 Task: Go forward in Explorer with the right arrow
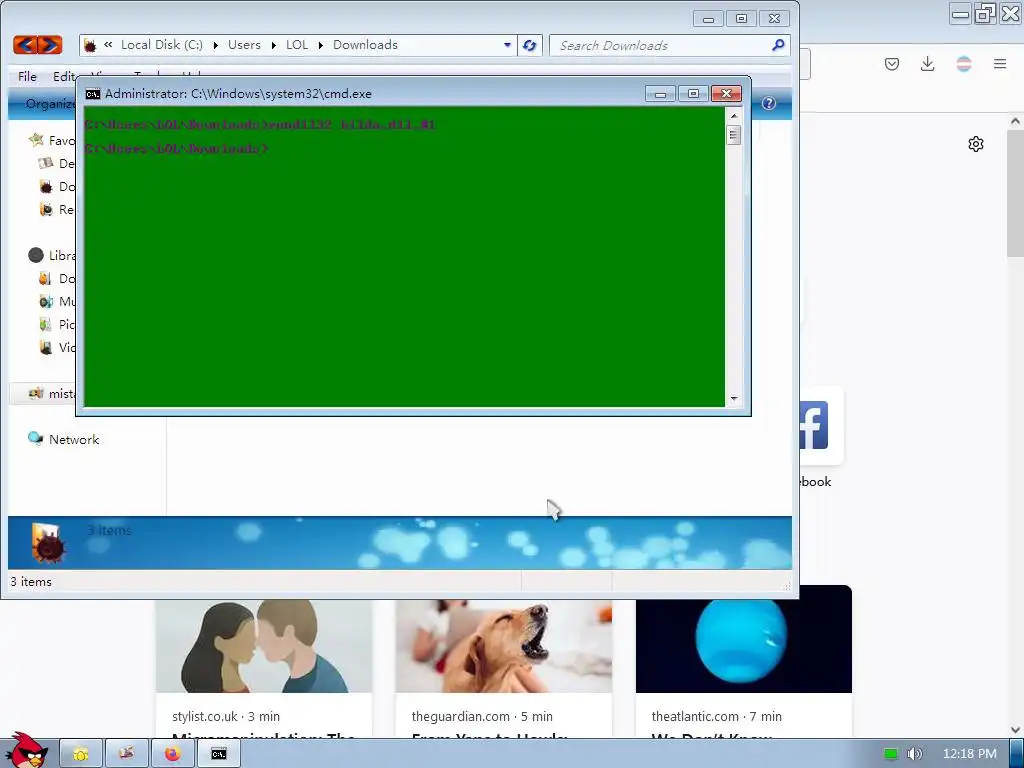[50, 45]
